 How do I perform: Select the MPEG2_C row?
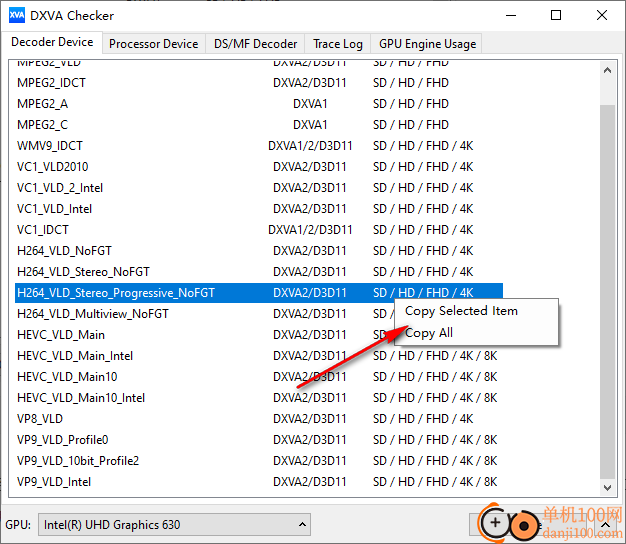[x=259, y=125]
